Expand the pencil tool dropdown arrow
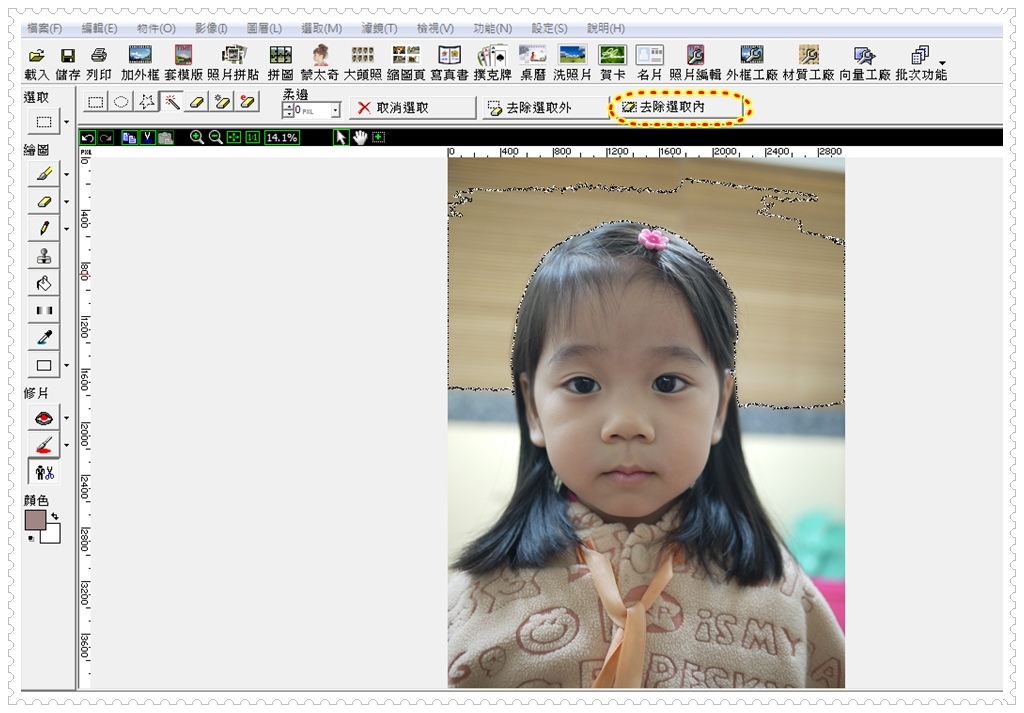Image resolution: width=1024 pixels, height=713 pixels. coord(66,229)
